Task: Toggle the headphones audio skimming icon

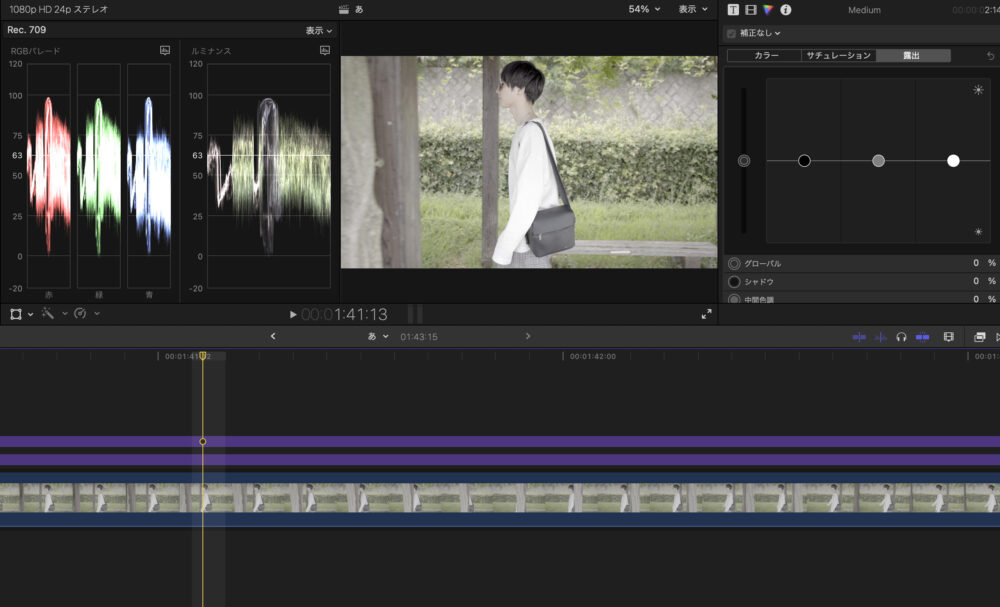Action: pyautogui.click(x=901, y=337)
